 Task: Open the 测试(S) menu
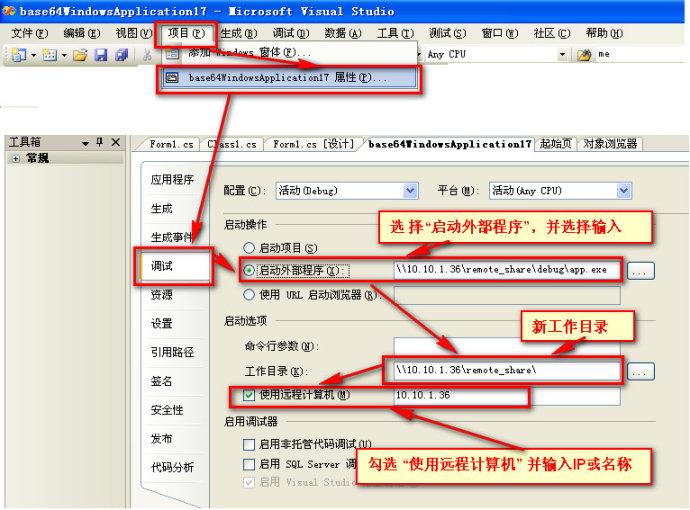point(448,33)
